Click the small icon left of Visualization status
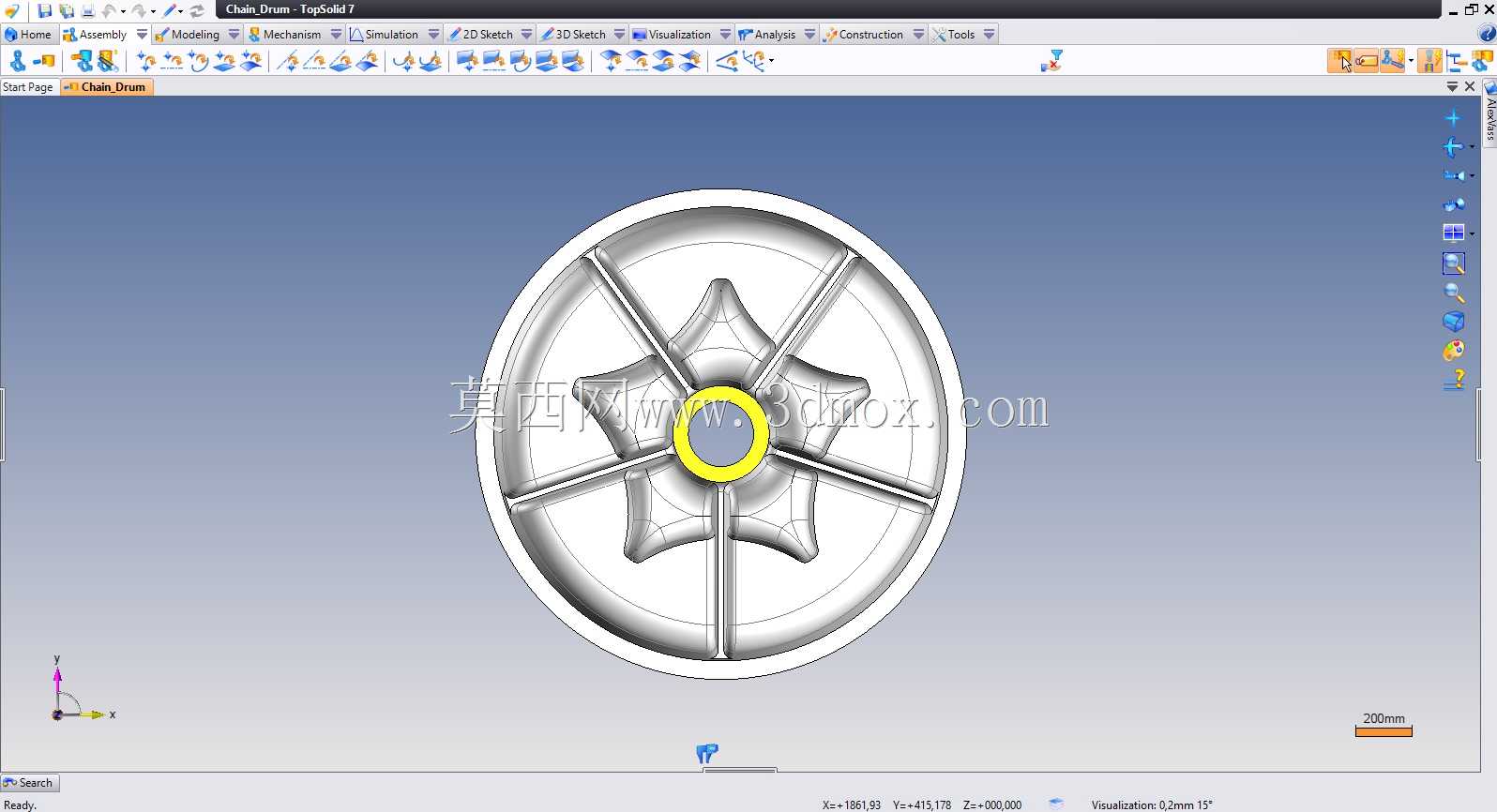The image size is (1497, 812). click(x=1056, y=804)
